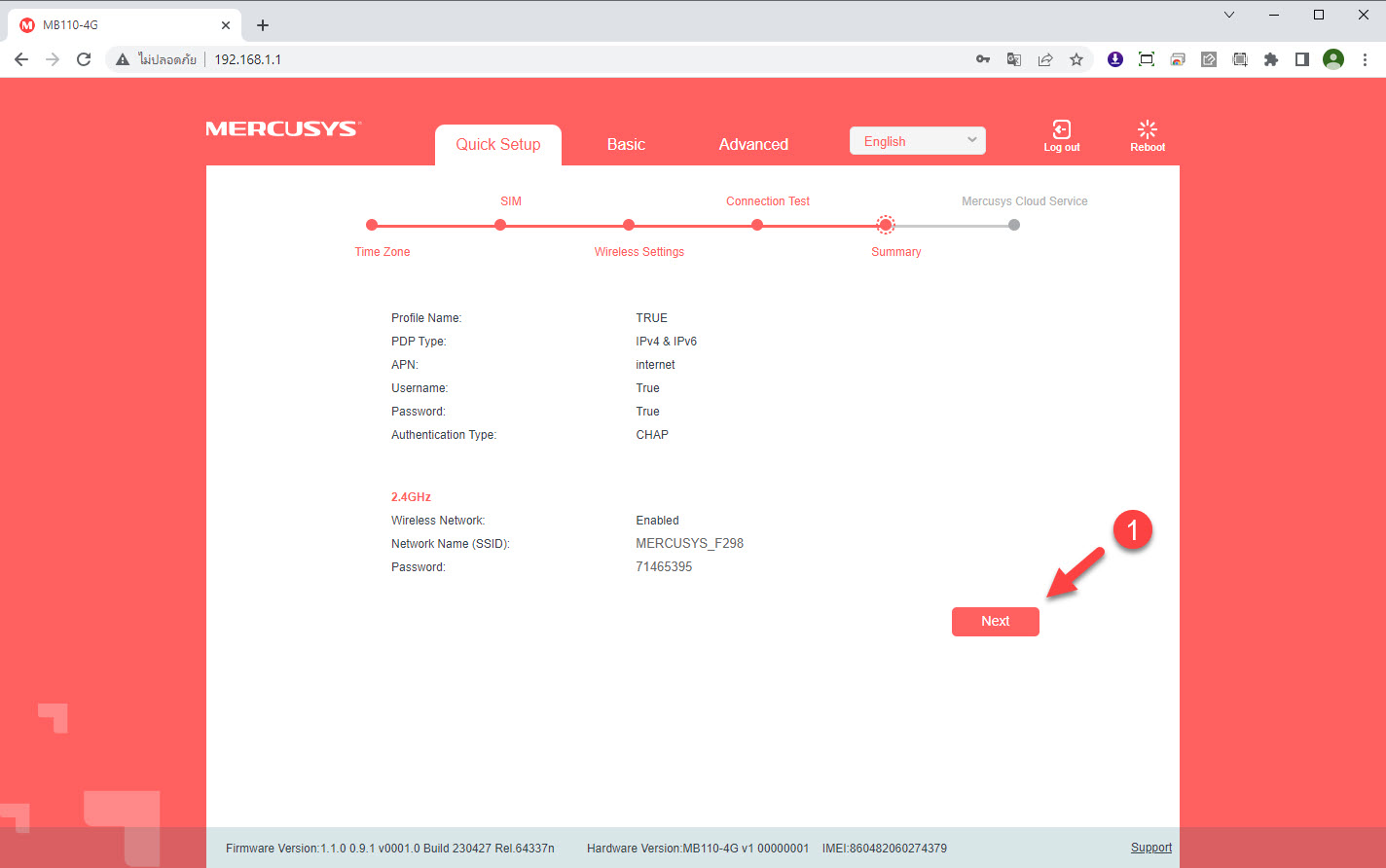Image resolution: width=1386 pixels, height=868 pixels.
Task: Click the Wireless Network Enabled value
Action: 657,521
